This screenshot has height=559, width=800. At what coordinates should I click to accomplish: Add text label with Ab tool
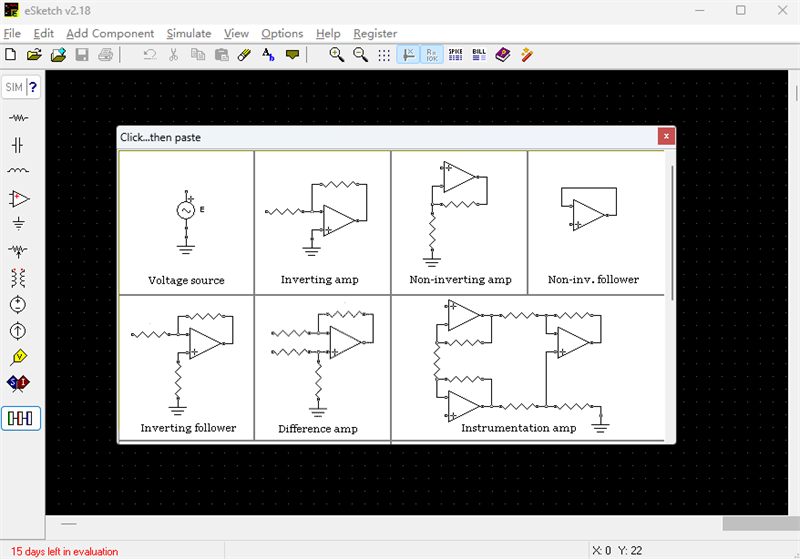tap(268, 55)
